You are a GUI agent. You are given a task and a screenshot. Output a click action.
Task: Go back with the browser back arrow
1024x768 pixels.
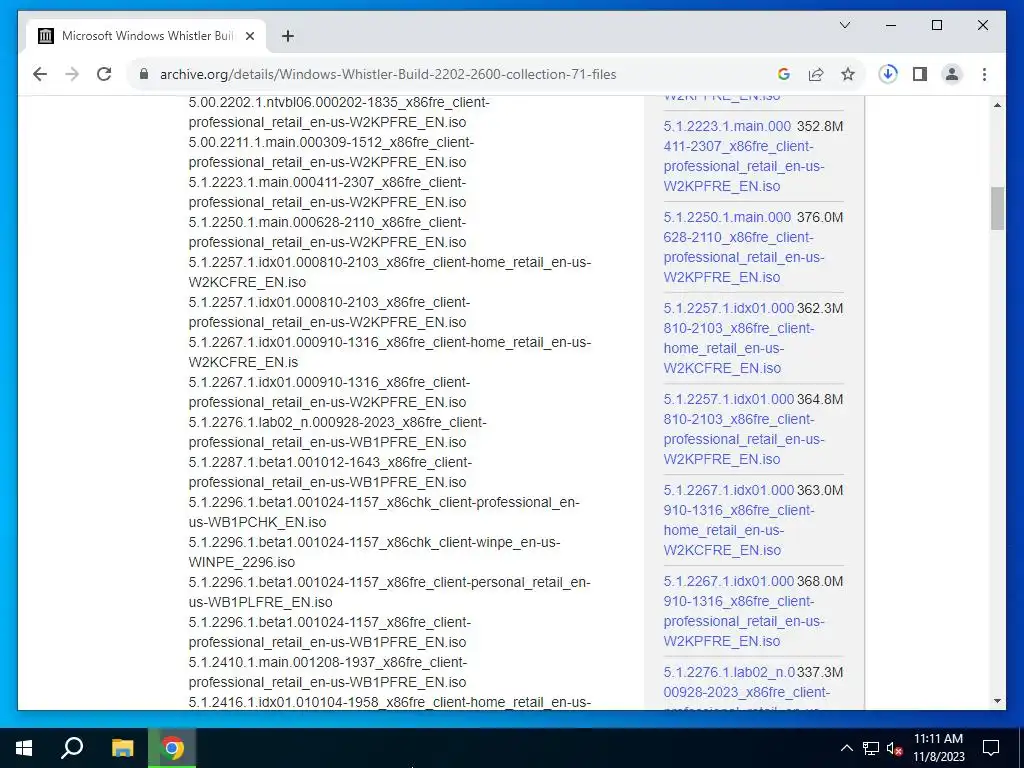(40, 74)
